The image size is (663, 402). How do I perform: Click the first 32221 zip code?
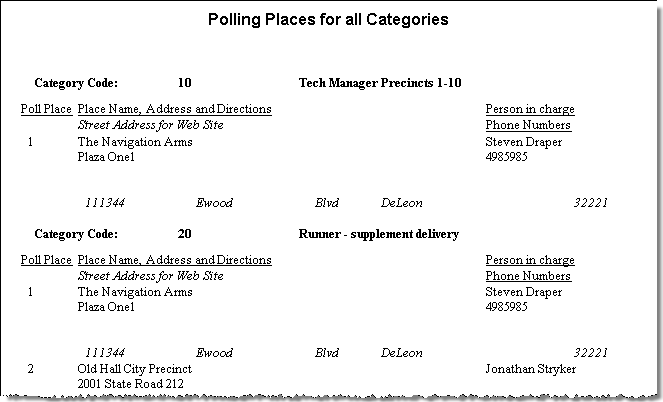tap(590, 203)
